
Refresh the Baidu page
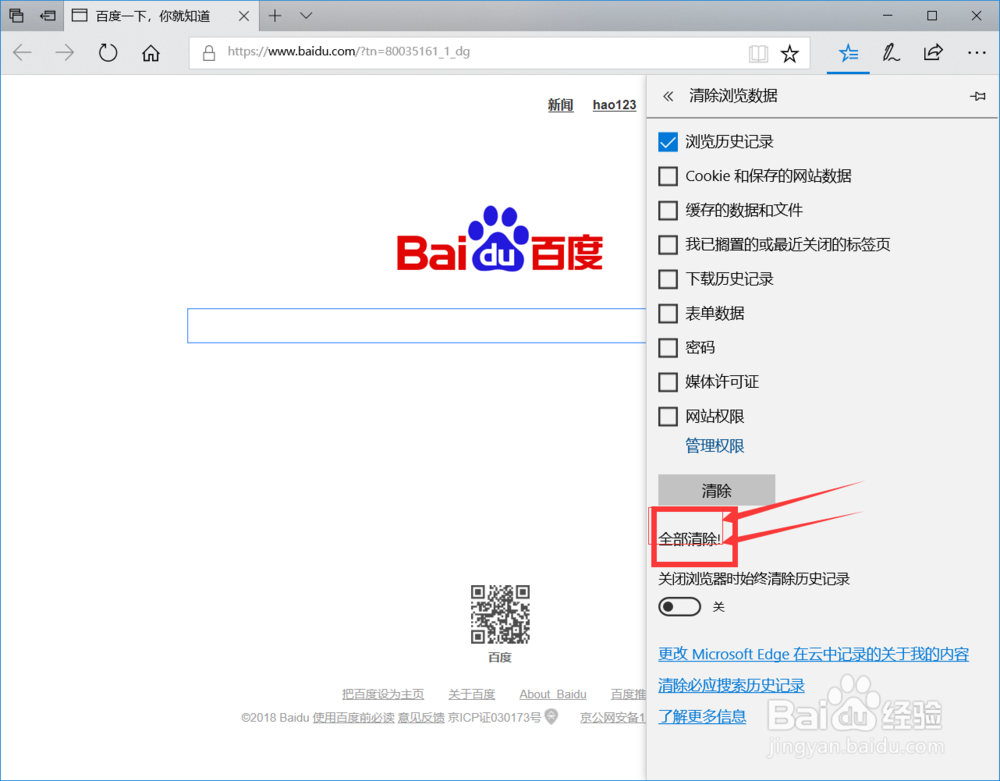coord(108,52)
